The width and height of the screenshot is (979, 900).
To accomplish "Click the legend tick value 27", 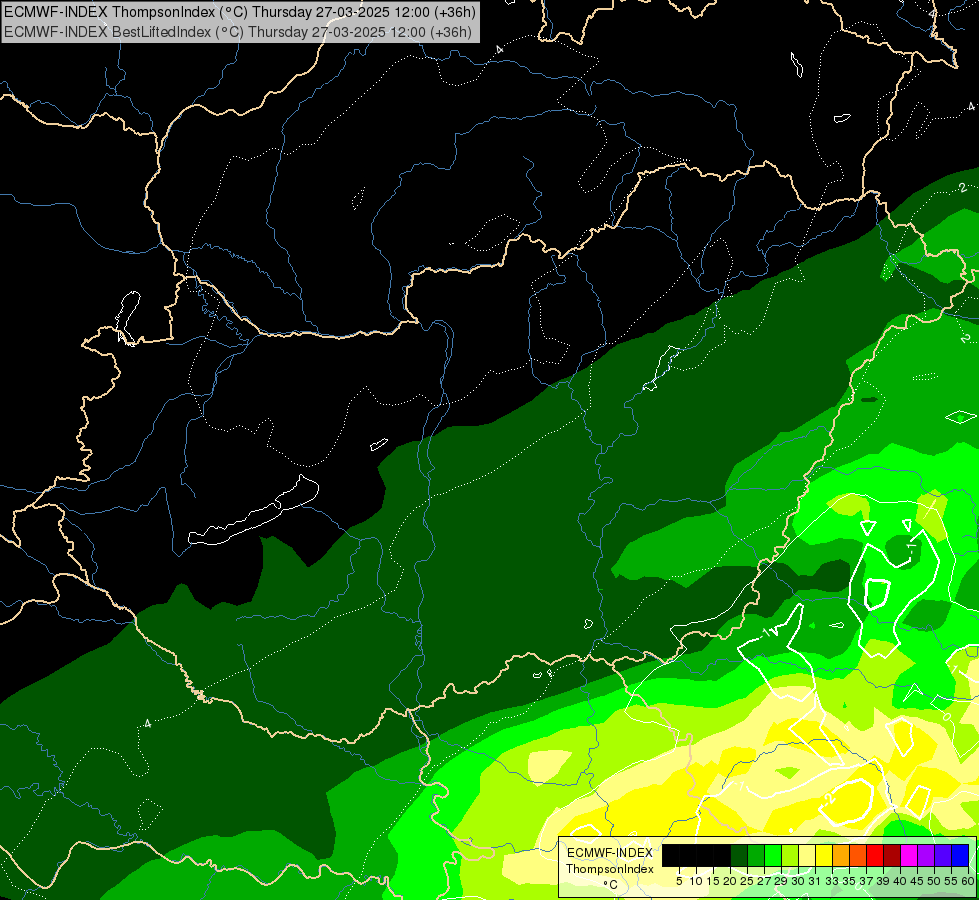I will (x=765, y=881).
